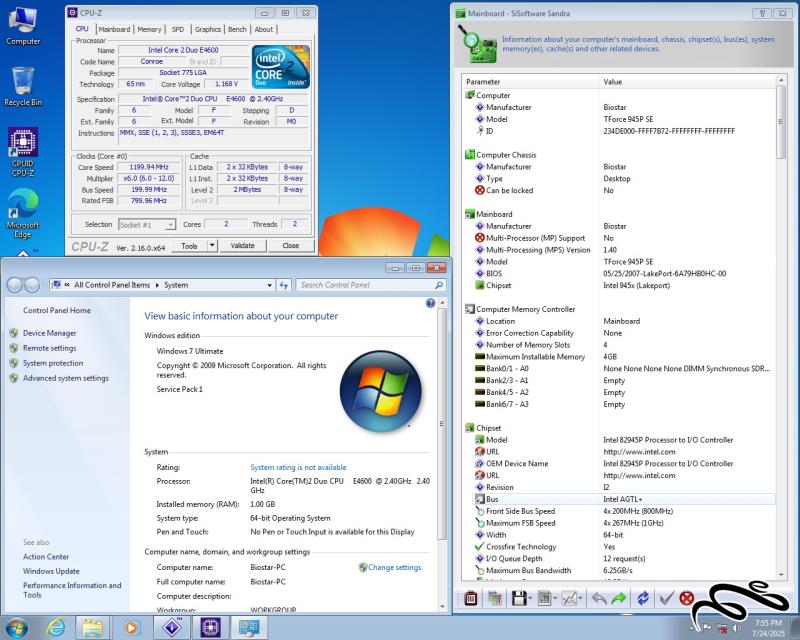Switch to the Memory tab in CPU-Z

pyautogui.click(x=149, y=30)
